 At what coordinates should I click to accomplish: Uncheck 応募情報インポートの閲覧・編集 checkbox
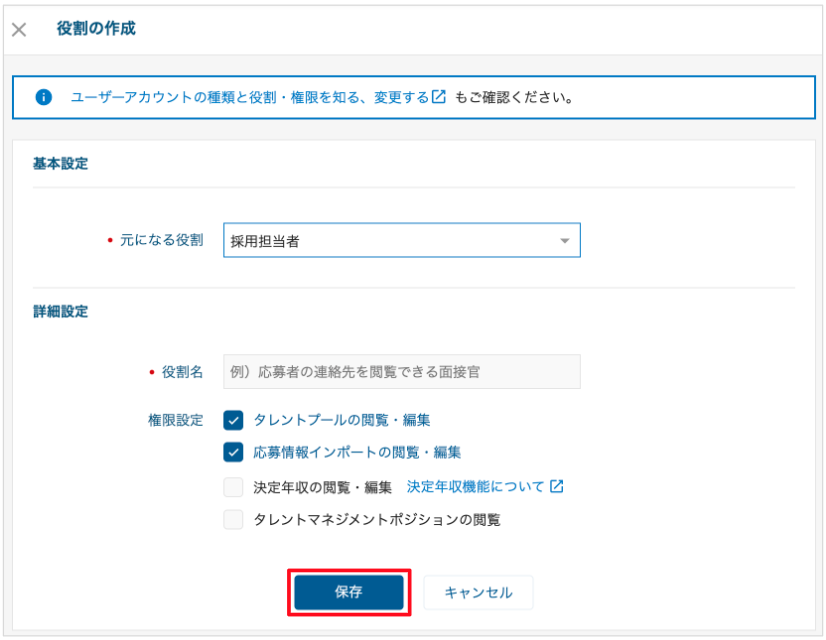(x=233, y=452)
